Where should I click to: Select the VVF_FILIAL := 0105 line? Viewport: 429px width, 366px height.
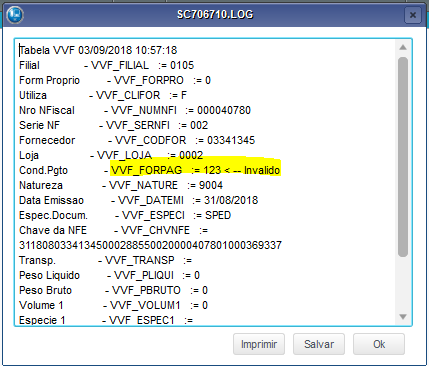point(106,65)
